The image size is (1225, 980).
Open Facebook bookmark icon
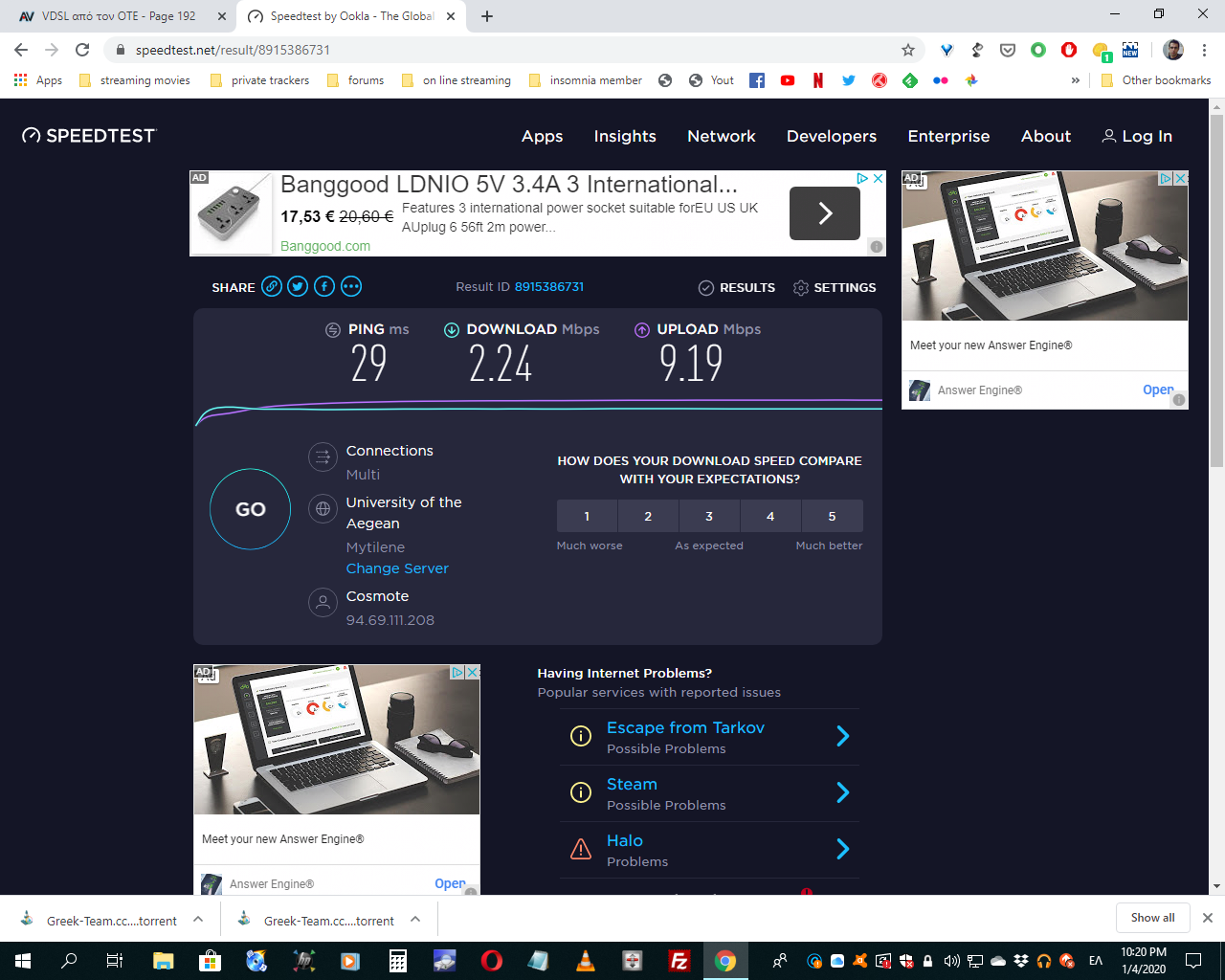point(757,80)
